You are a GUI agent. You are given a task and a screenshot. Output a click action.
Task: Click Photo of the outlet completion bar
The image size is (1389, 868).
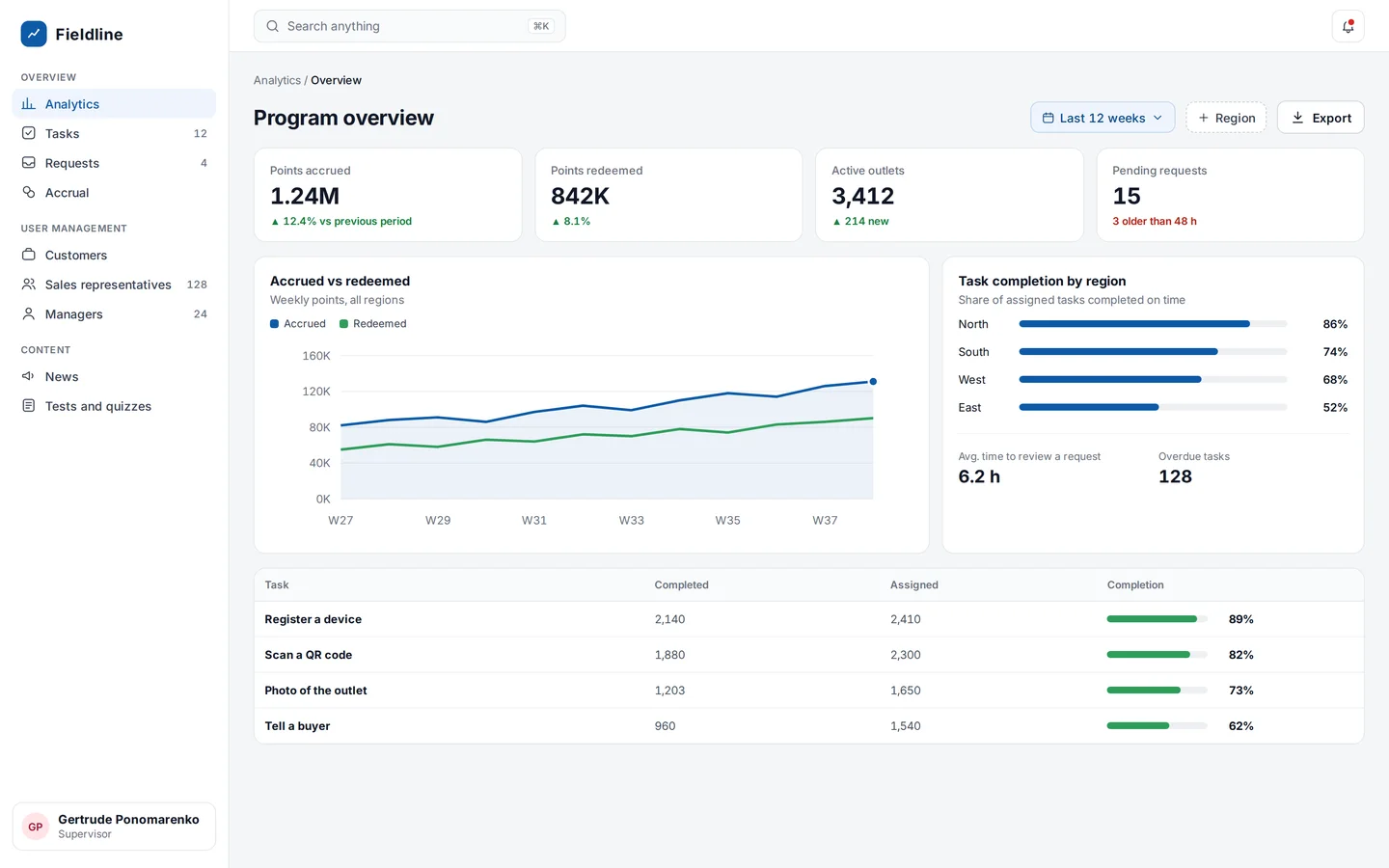(1157, 691)
